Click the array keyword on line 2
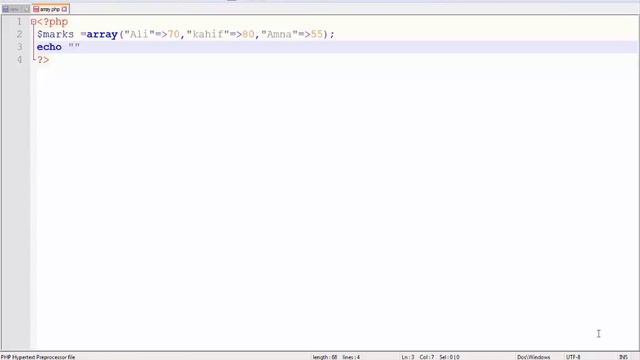Image resolution: width=640 pixels, height=360 pixels. click(102, 34)
